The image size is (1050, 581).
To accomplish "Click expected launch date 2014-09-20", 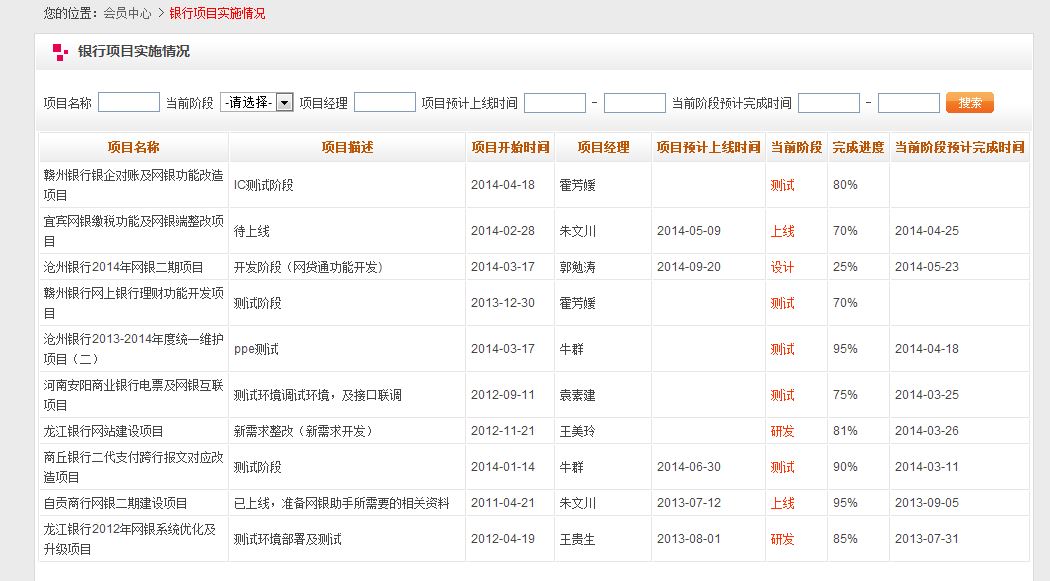I will click(689, 266).
